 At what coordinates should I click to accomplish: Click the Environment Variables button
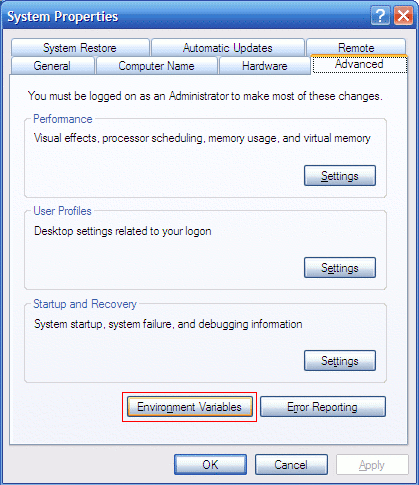[x=189, y=407]
